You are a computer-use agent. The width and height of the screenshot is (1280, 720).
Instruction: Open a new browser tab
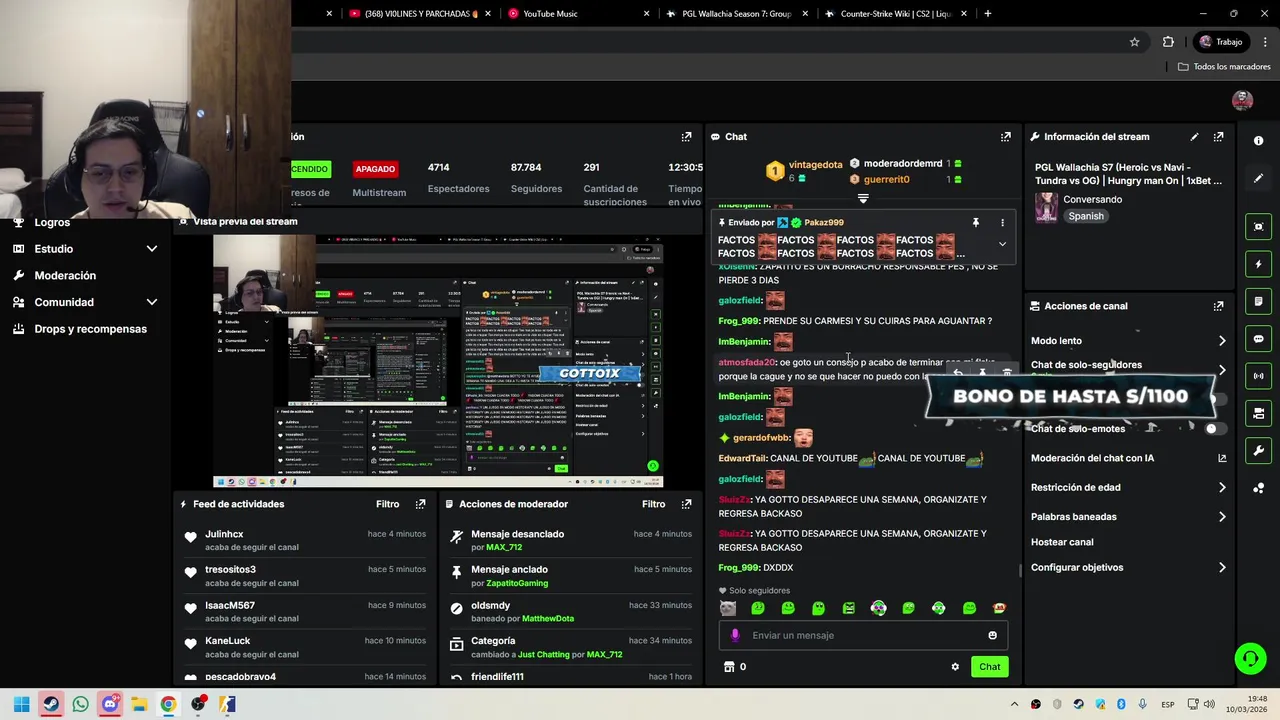click(987, 14)
